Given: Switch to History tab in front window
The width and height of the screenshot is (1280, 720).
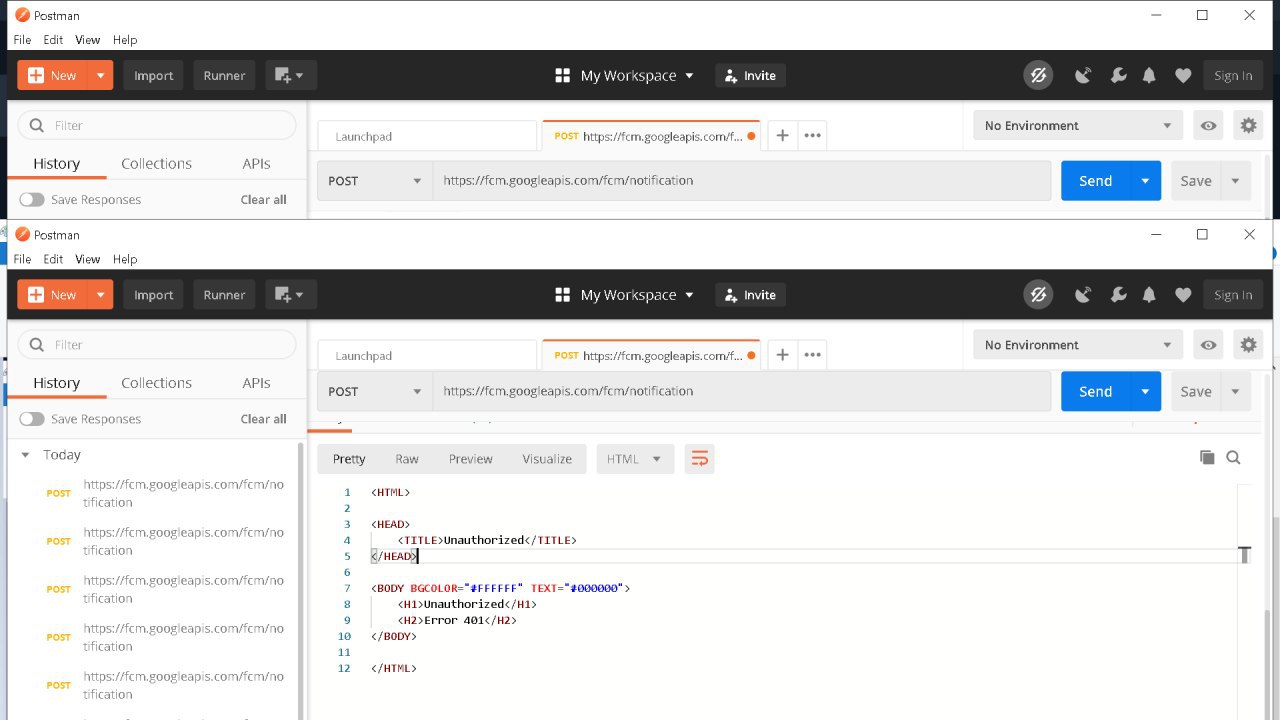Looking at the screenshot, I should [56, 383].
